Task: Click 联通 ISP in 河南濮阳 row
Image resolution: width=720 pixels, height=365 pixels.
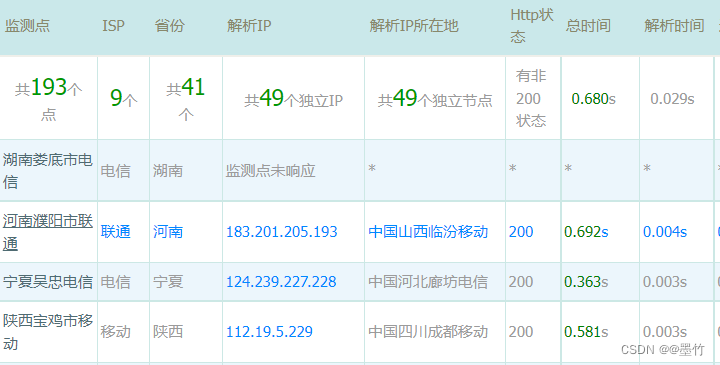Action: point(115,232)
